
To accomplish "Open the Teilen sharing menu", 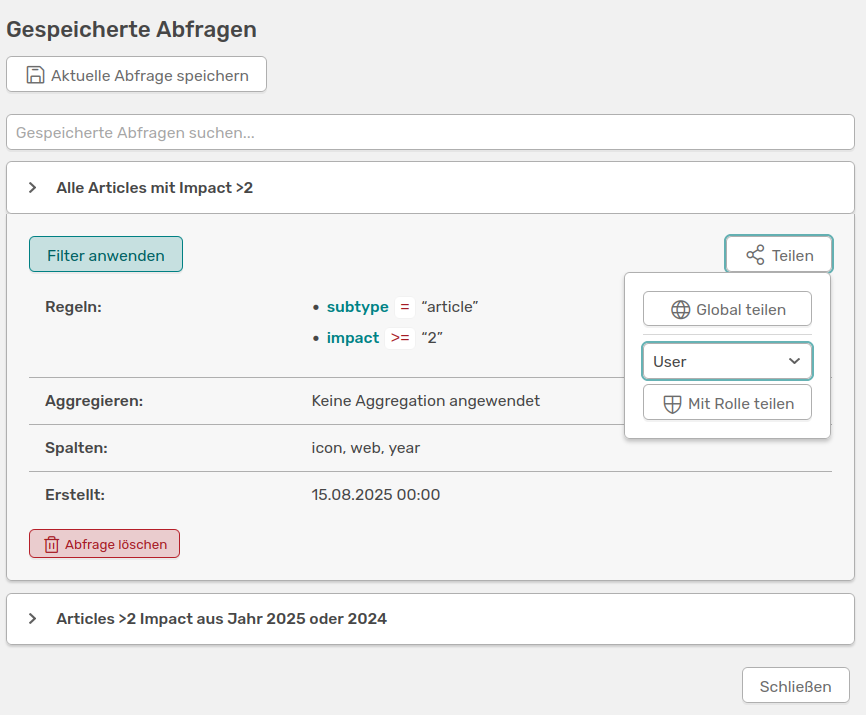I will (778, 254).
